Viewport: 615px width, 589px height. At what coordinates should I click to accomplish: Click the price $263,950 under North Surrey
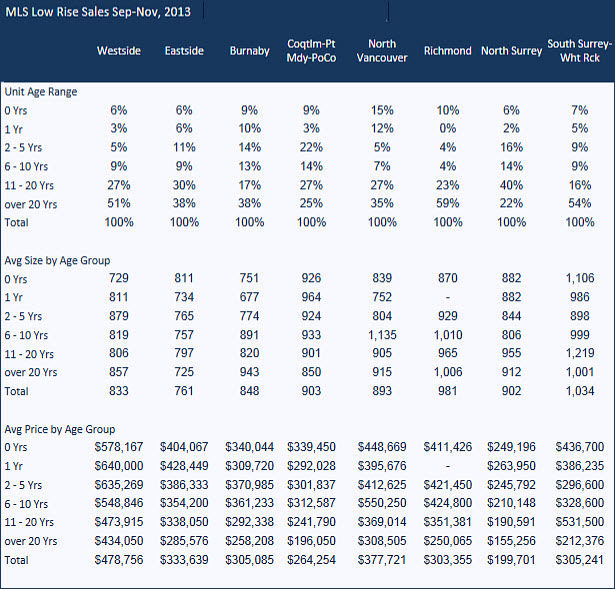click(x=511, y=466)
